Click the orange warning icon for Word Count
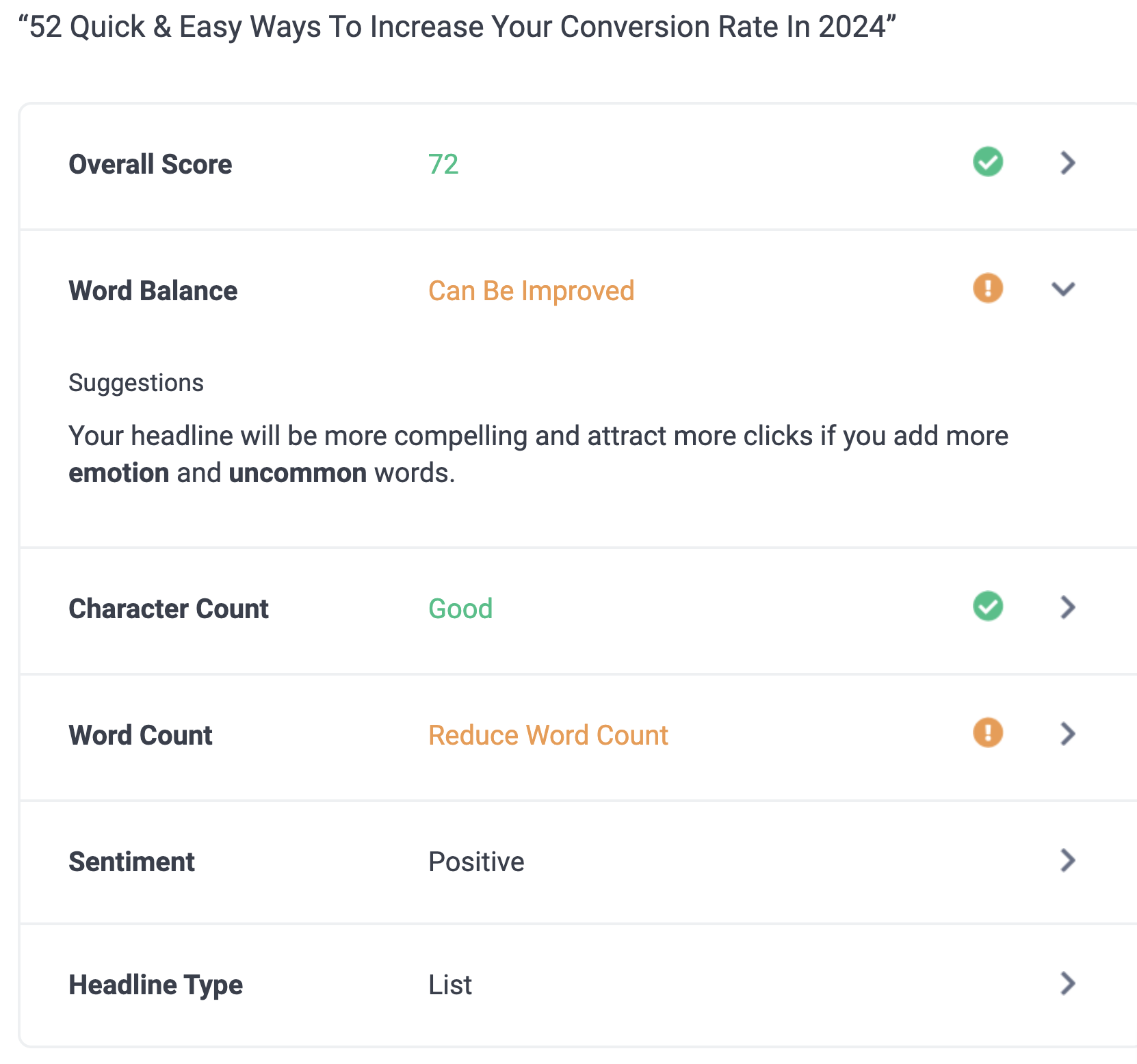Image resolution: width=1137 pixels, height=1064 pixels. (988, 732)
